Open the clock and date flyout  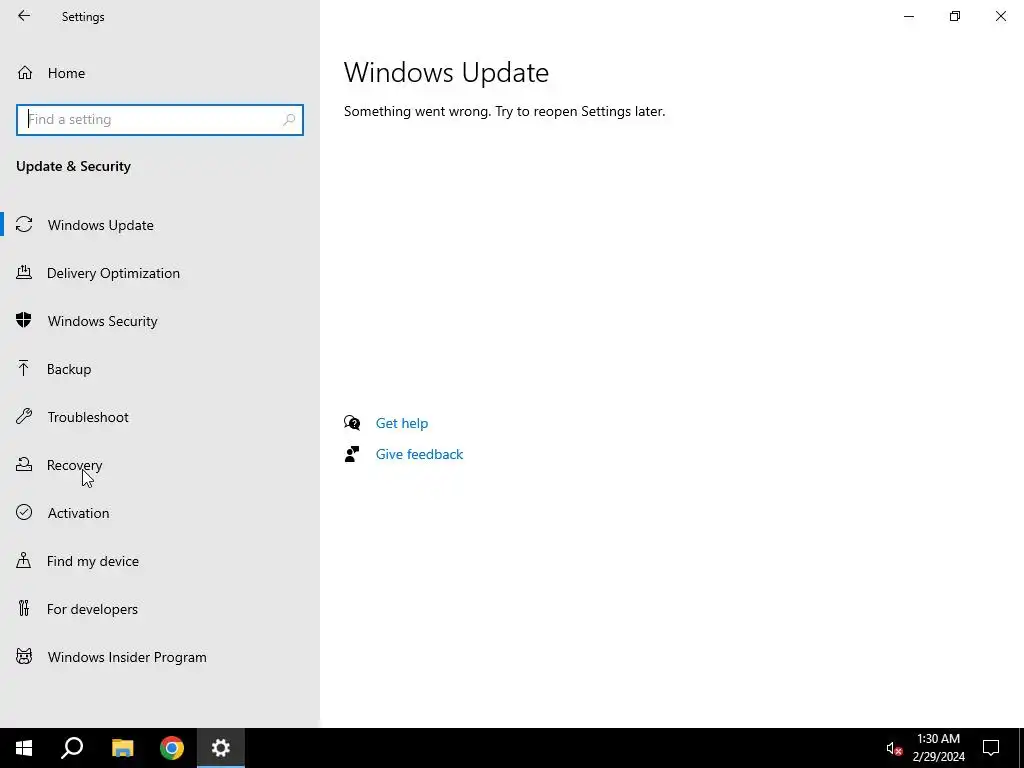(938, 748)
